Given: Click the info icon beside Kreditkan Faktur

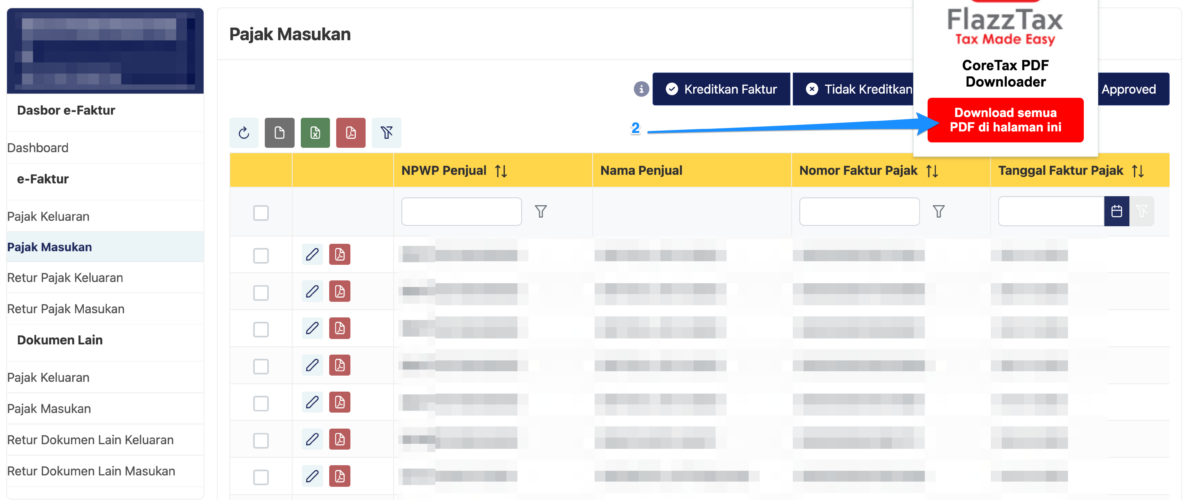Looking at the screenshot, I should 641,89.
